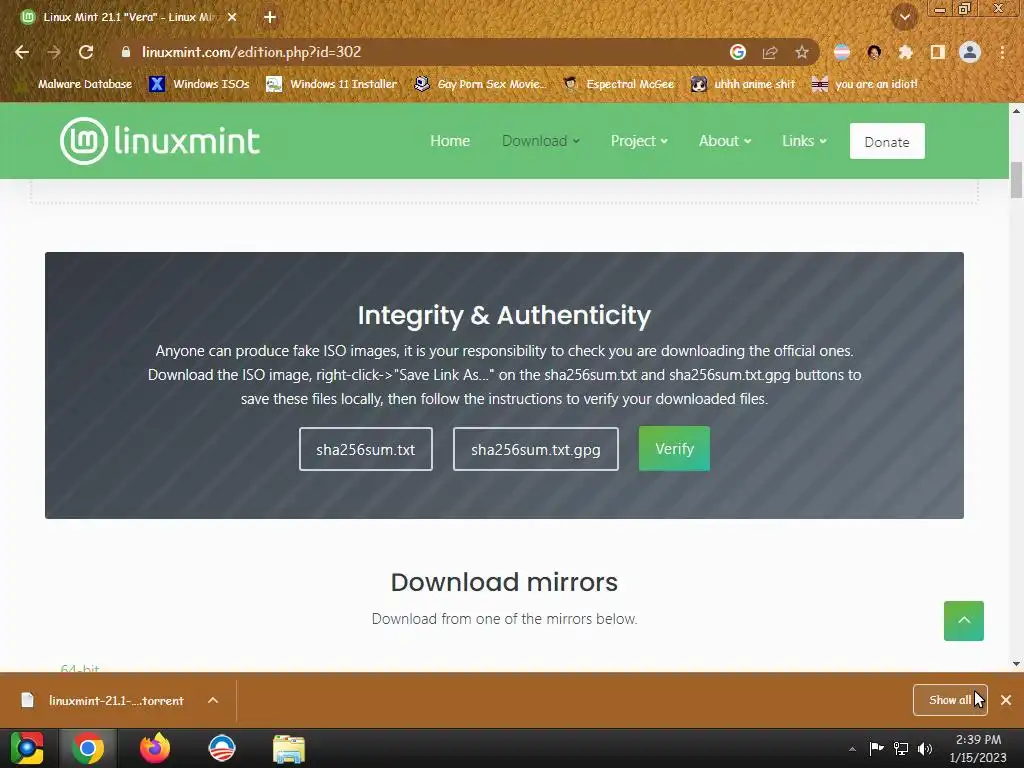Click the sha256sum.txt.gpg button
The height and width of the screenshot is (768, 1024).
(536, 449)
